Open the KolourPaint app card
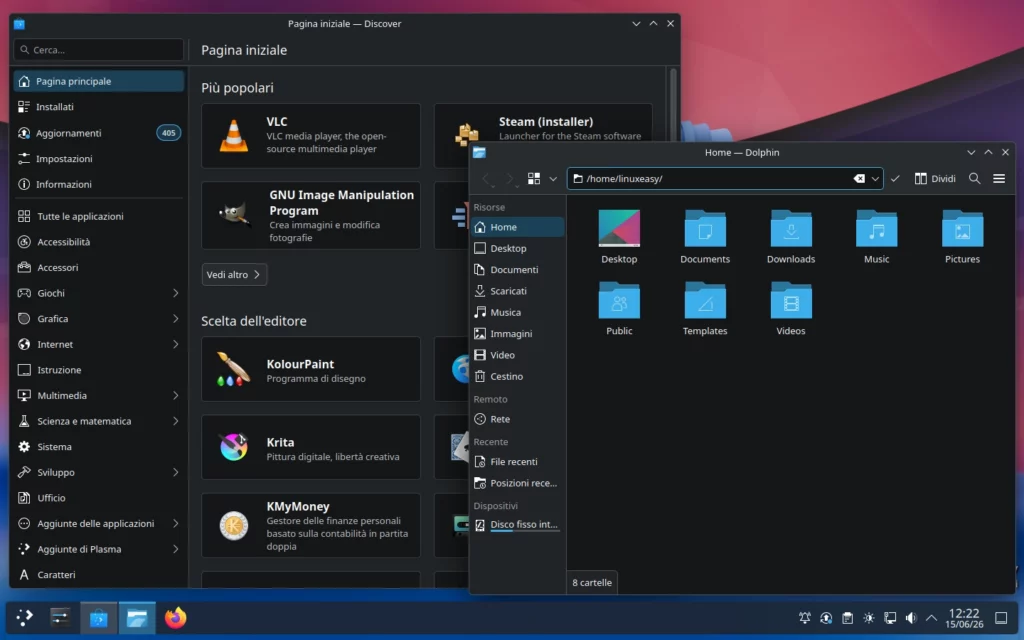Image resolution: width=1024 pixels, height=640 pixels. 311,369
